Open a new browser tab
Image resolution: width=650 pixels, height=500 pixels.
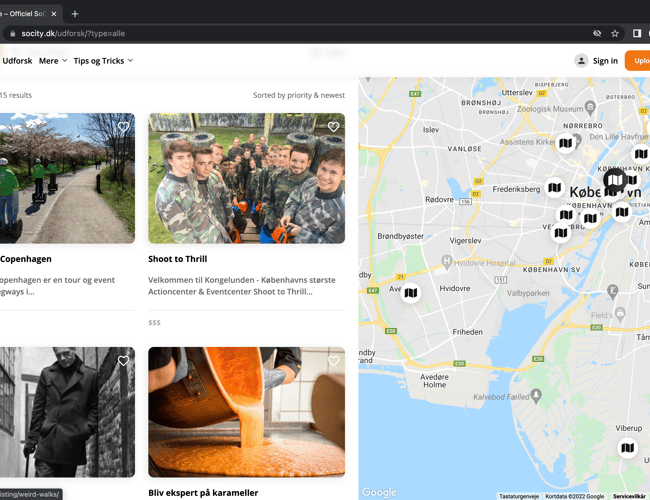(x=75, y=14)
